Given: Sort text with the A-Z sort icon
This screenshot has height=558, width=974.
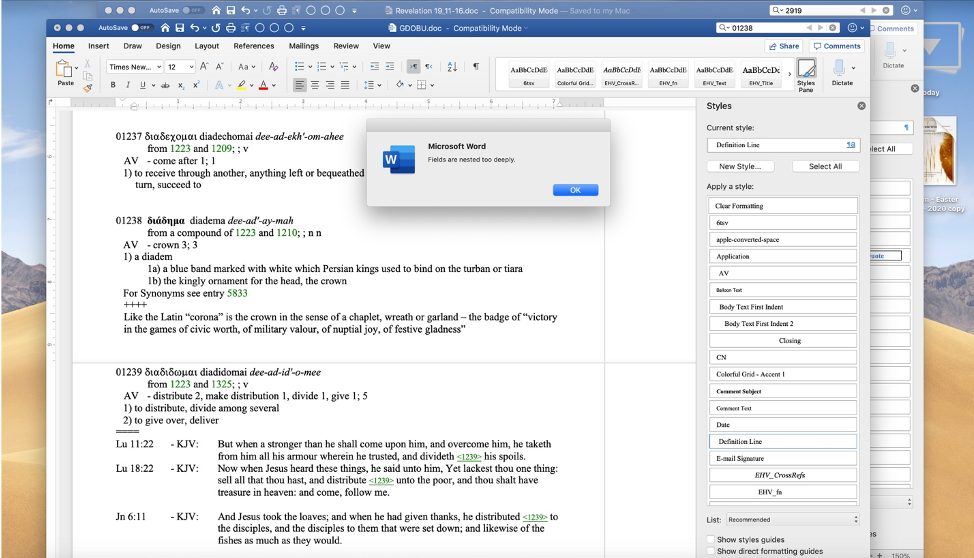Looking at the screenshot, I should [452, 66].
